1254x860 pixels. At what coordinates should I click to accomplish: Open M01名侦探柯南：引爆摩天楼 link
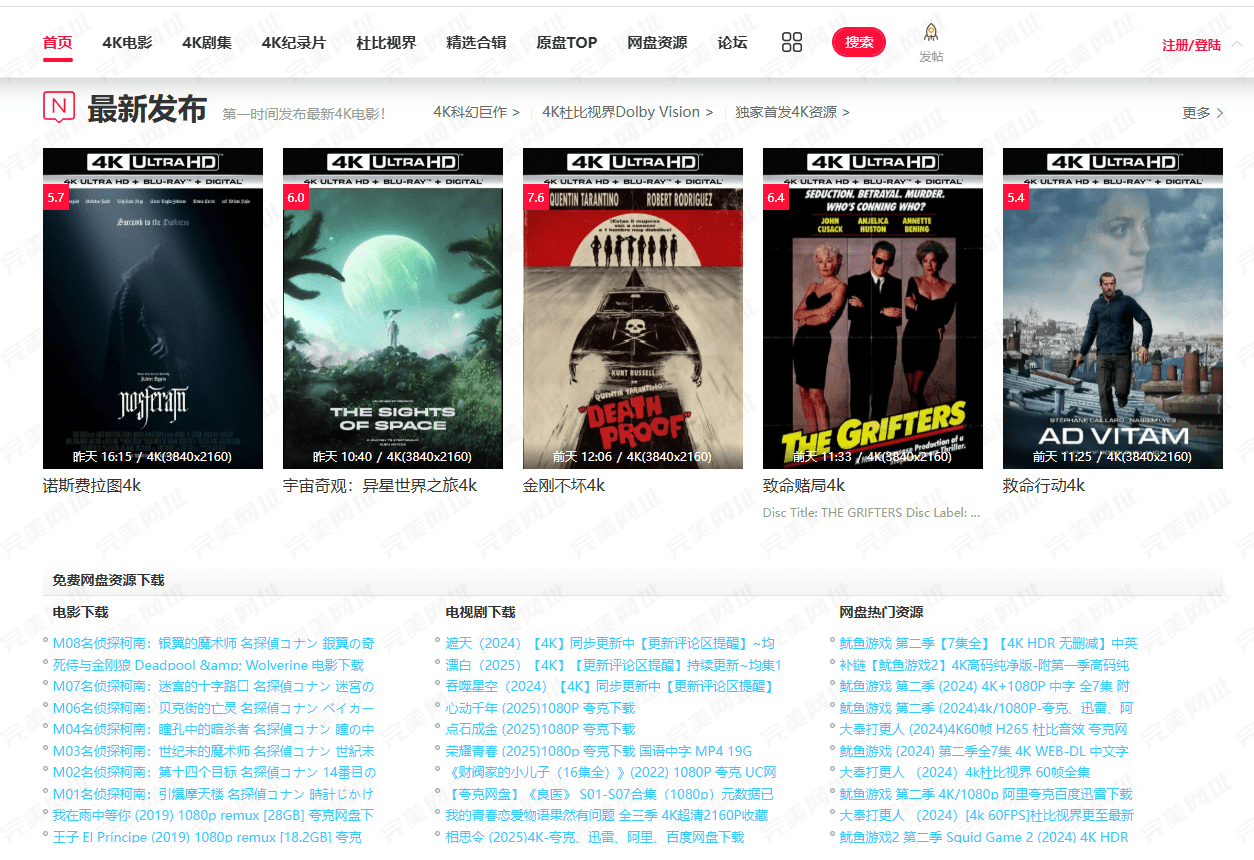[x=213, y=794]
